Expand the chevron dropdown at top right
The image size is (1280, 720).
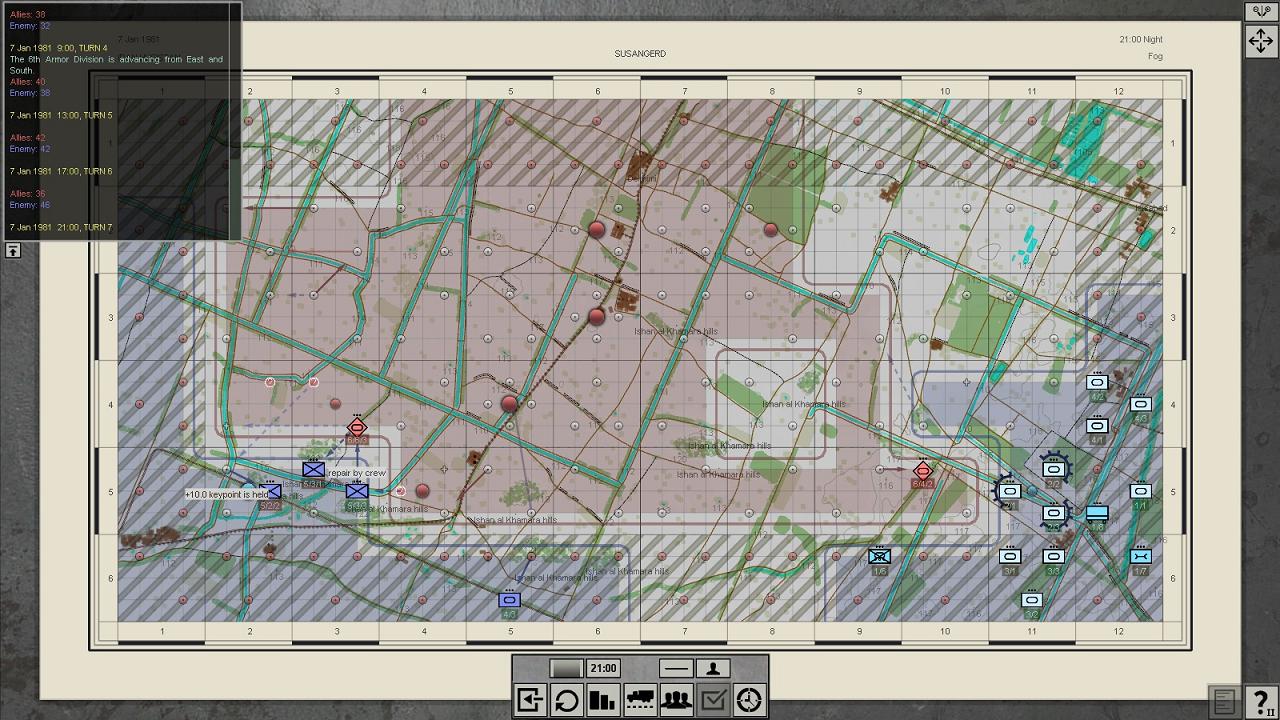click(x=1260, y=12)
